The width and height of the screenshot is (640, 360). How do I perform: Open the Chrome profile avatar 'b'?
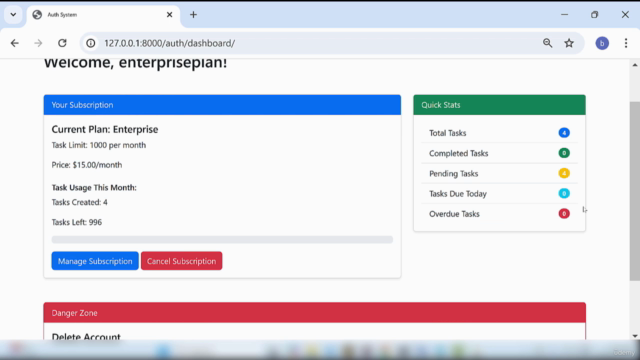[x=602, y=43]
